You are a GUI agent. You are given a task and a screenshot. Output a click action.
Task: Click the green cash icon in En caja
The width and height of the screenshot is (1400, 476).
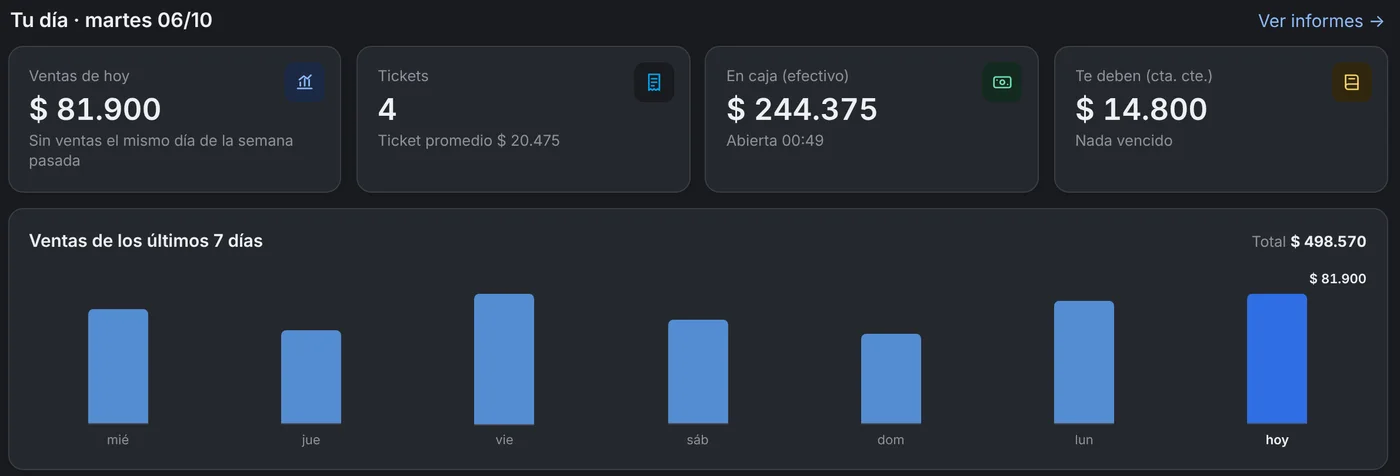click(1002, 82)
